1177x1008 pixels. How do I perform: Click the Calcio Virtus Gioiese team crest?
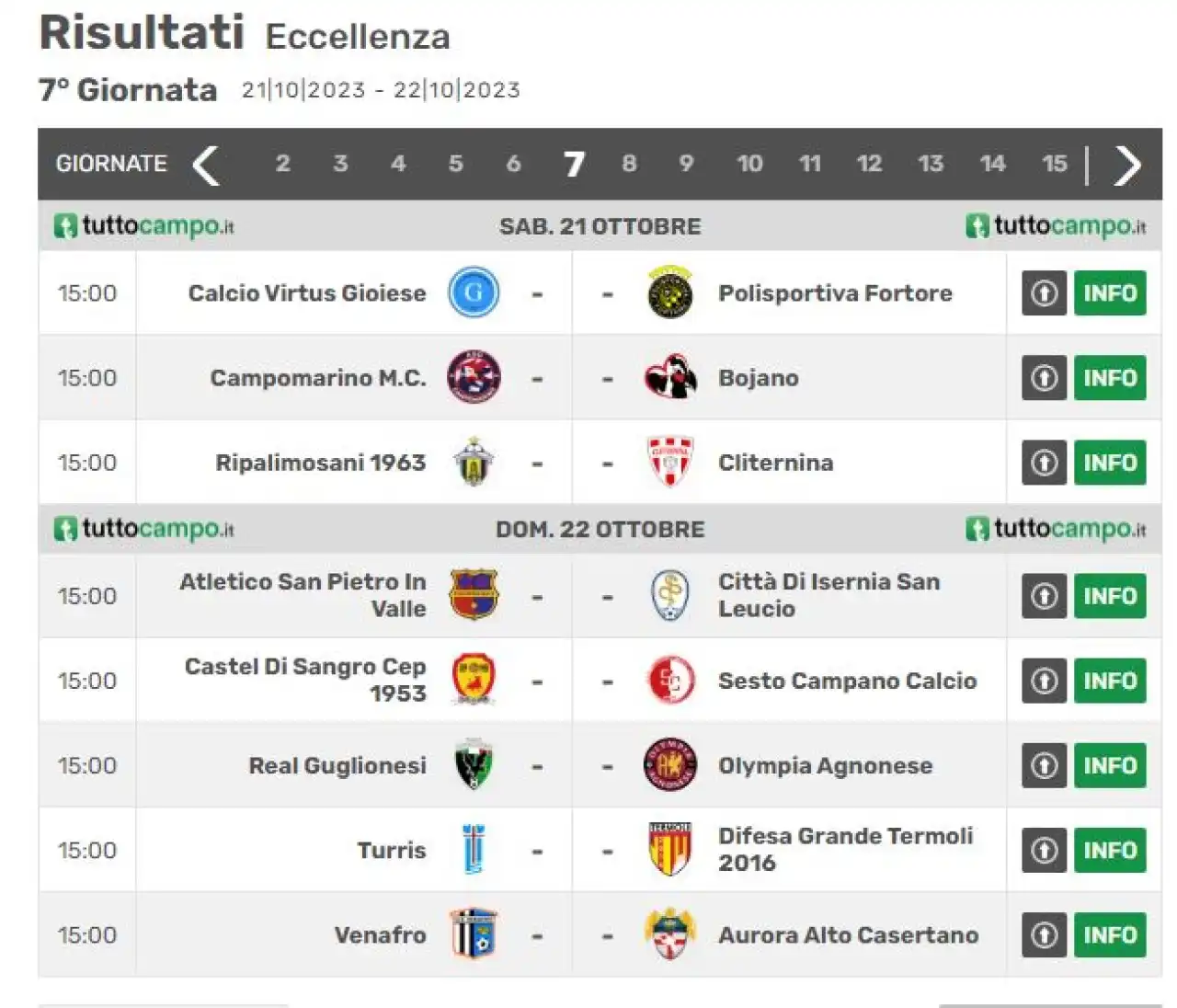coord(474,293)
